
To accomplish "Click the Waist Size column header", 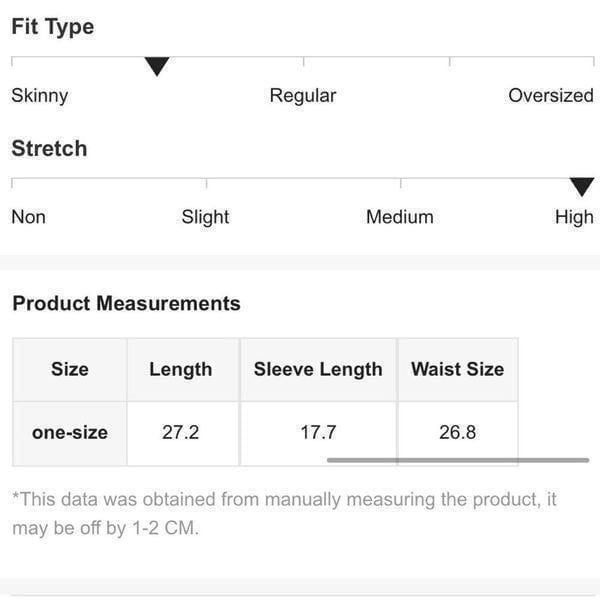I will (x=458, y=370).
